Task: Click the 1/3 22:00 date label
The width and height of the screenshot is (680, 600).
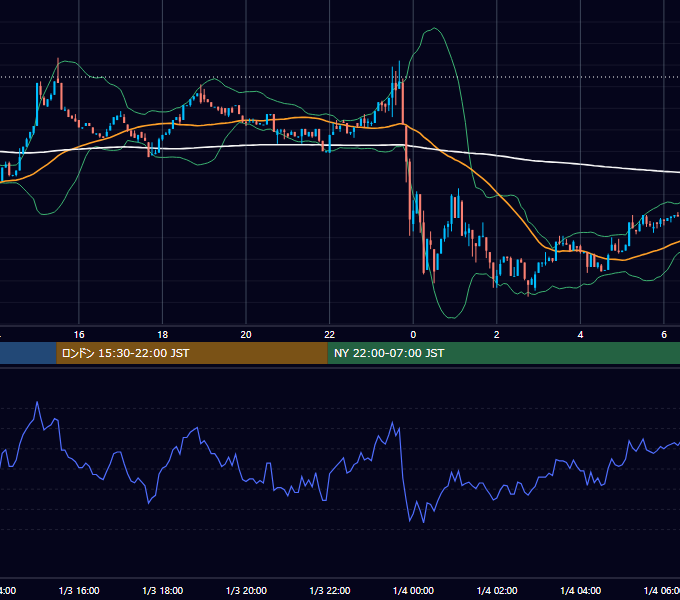Action: tap(330, 590)
